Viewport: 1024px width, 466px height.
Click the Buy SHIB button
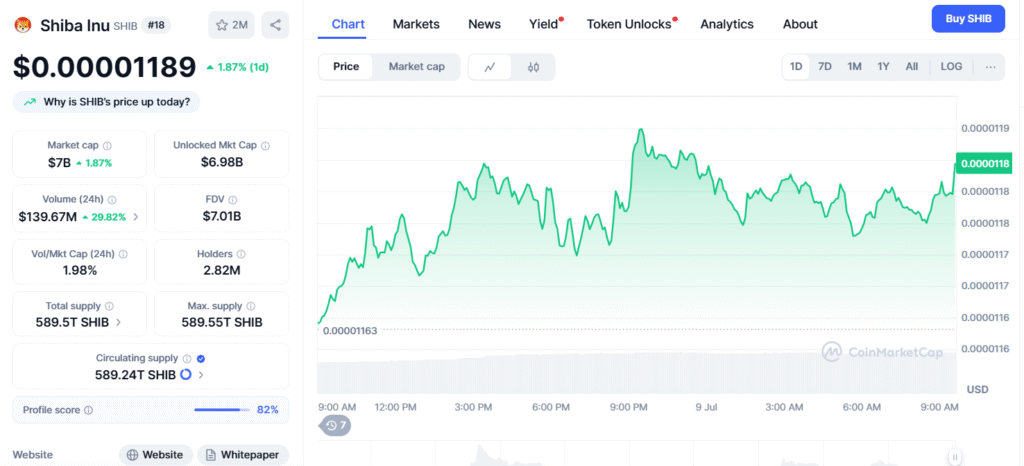[968, 18]
